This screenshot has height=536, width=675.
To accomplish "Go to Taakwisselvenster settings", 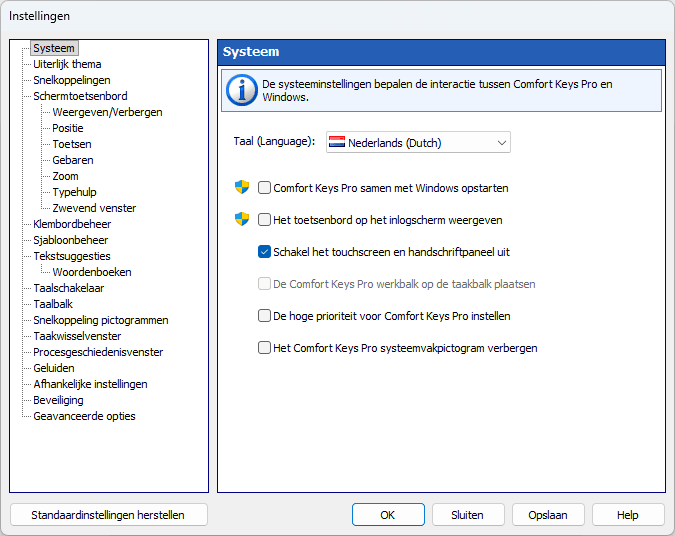I will [x=77, y=336].
